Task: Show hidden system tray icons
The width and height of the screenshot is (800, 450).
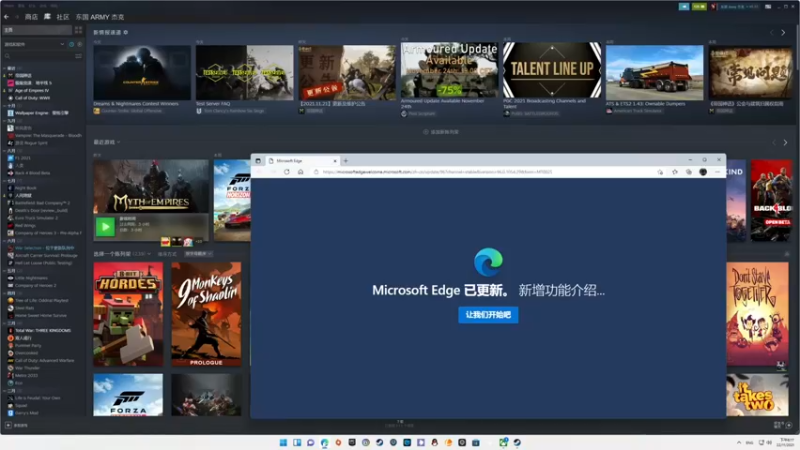Action: tap(739, 442)
